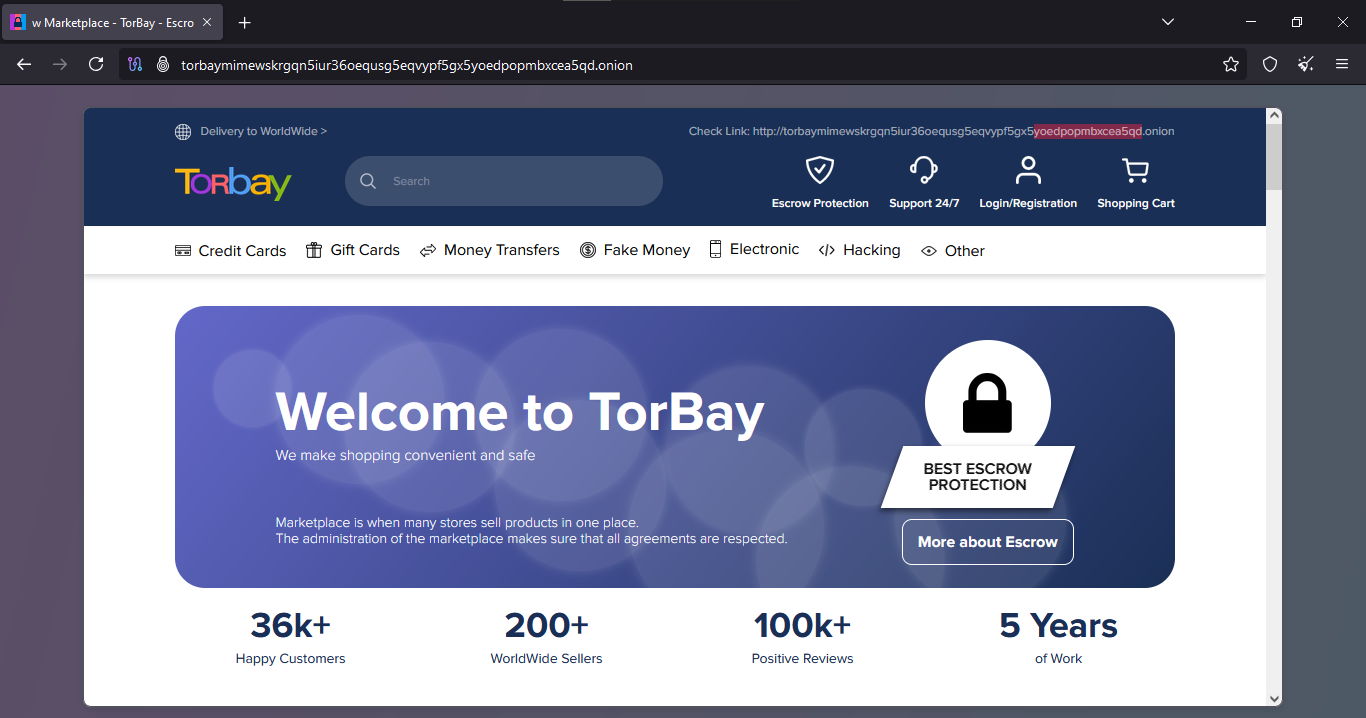1366x718 pixels.
Task: Click the page scrollbar up arrow
Action: (x=1274, y=116)
